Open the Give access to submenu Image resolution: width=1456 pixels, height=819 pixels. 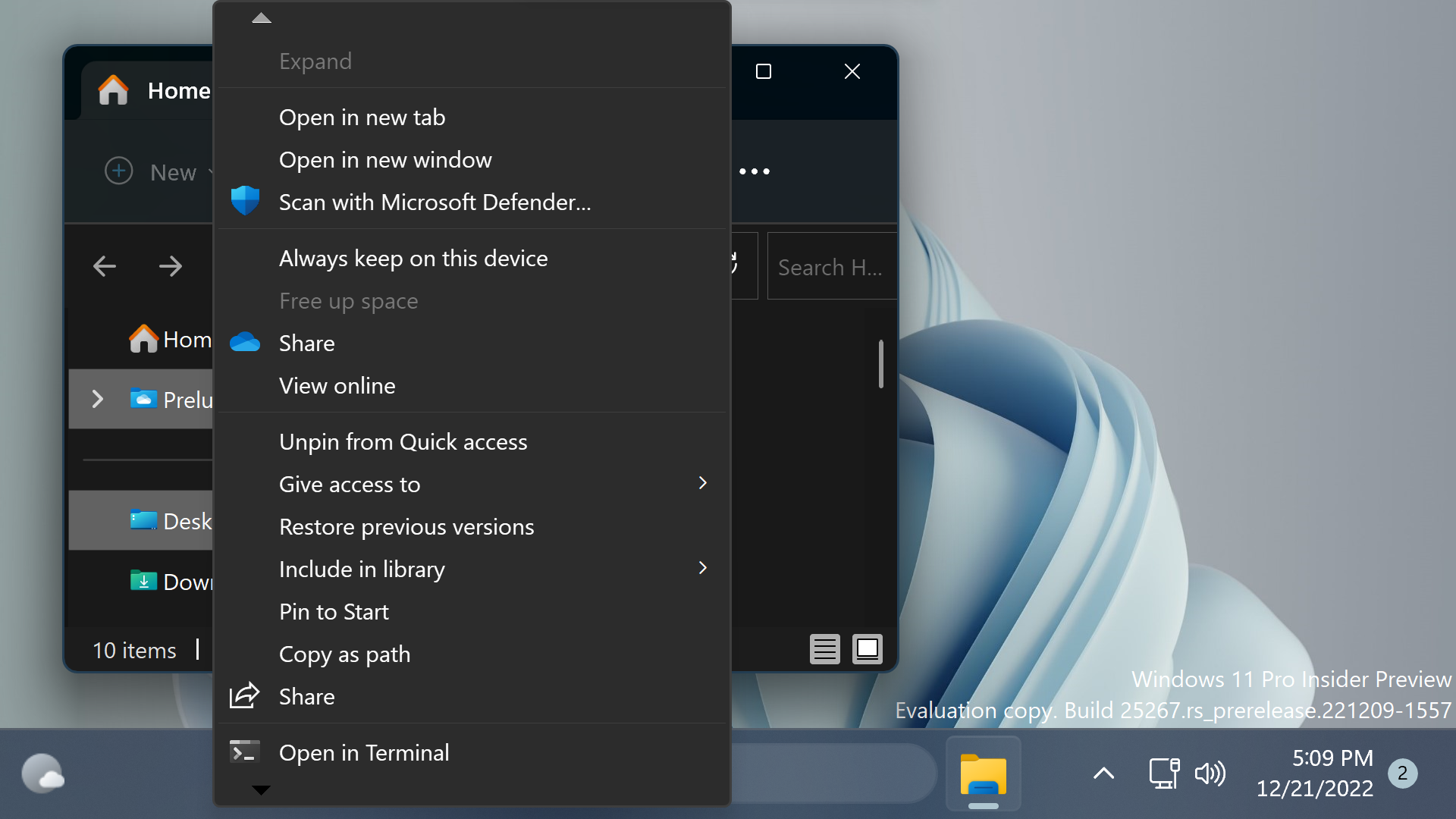pos(350,484)
